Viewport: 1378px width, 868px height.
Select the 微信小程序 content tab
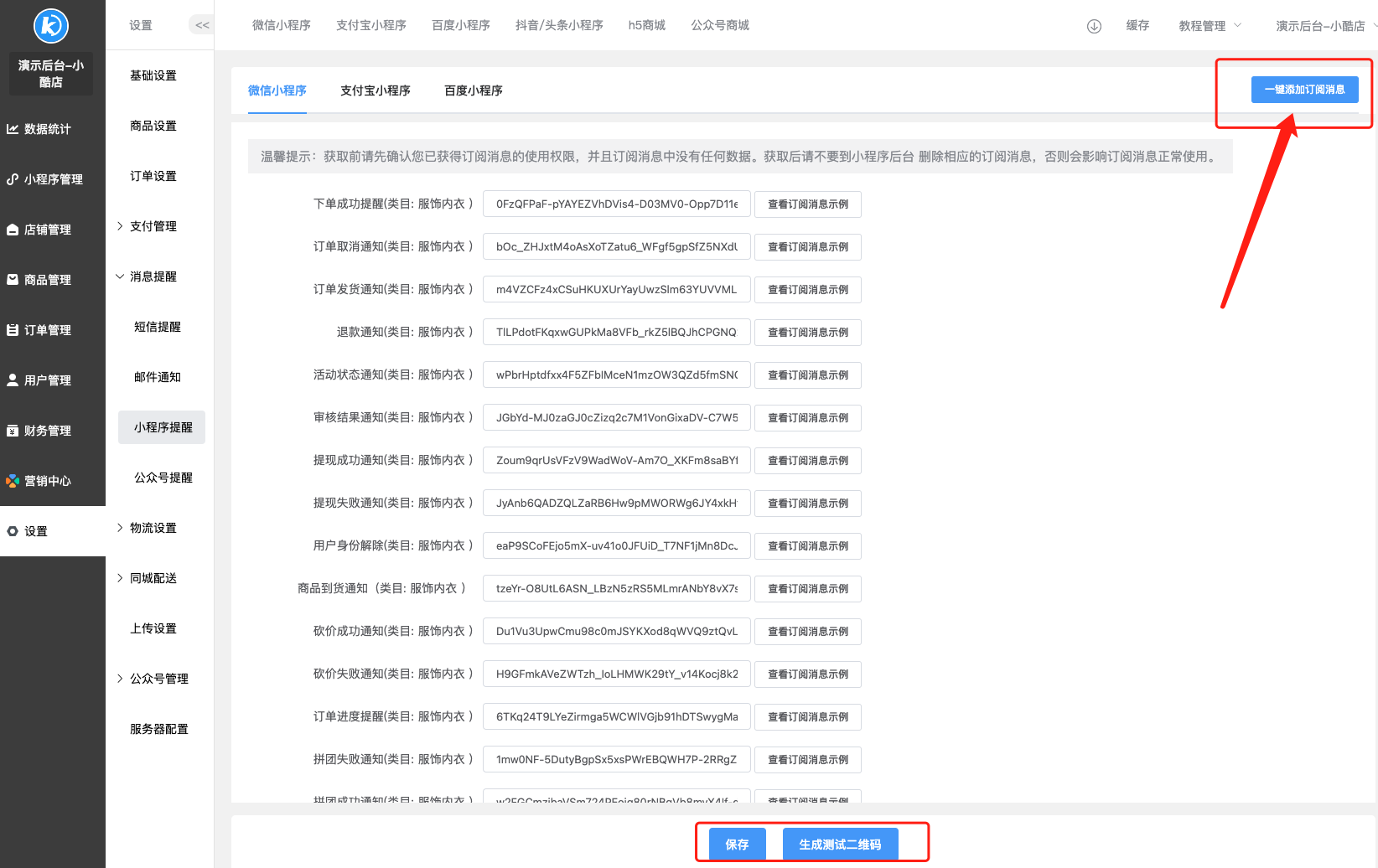[277, 90]
